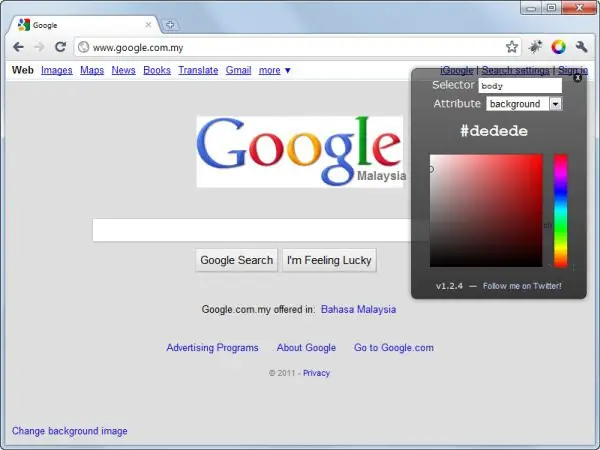This screenshot has width=600, height=450.
Task: Bookmark page with the star icon
Action: [512, 47]
